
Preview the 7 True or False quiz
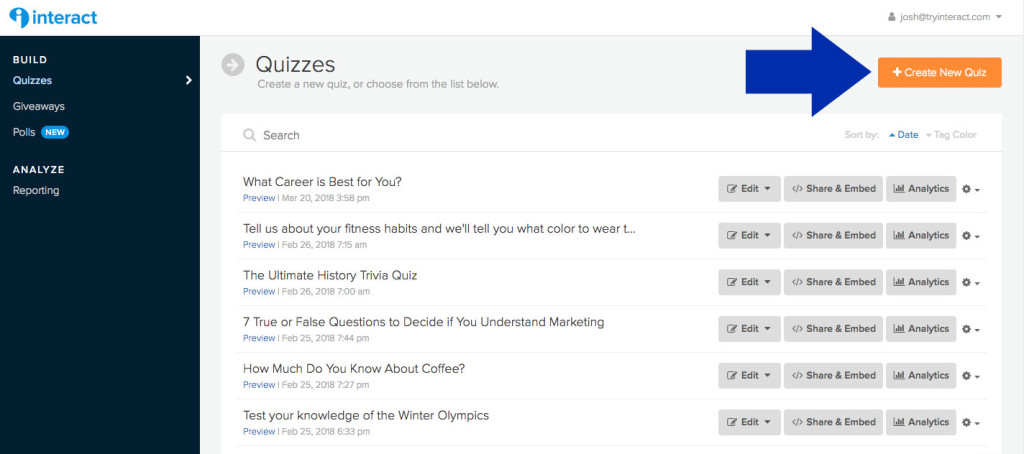point(259,338)
